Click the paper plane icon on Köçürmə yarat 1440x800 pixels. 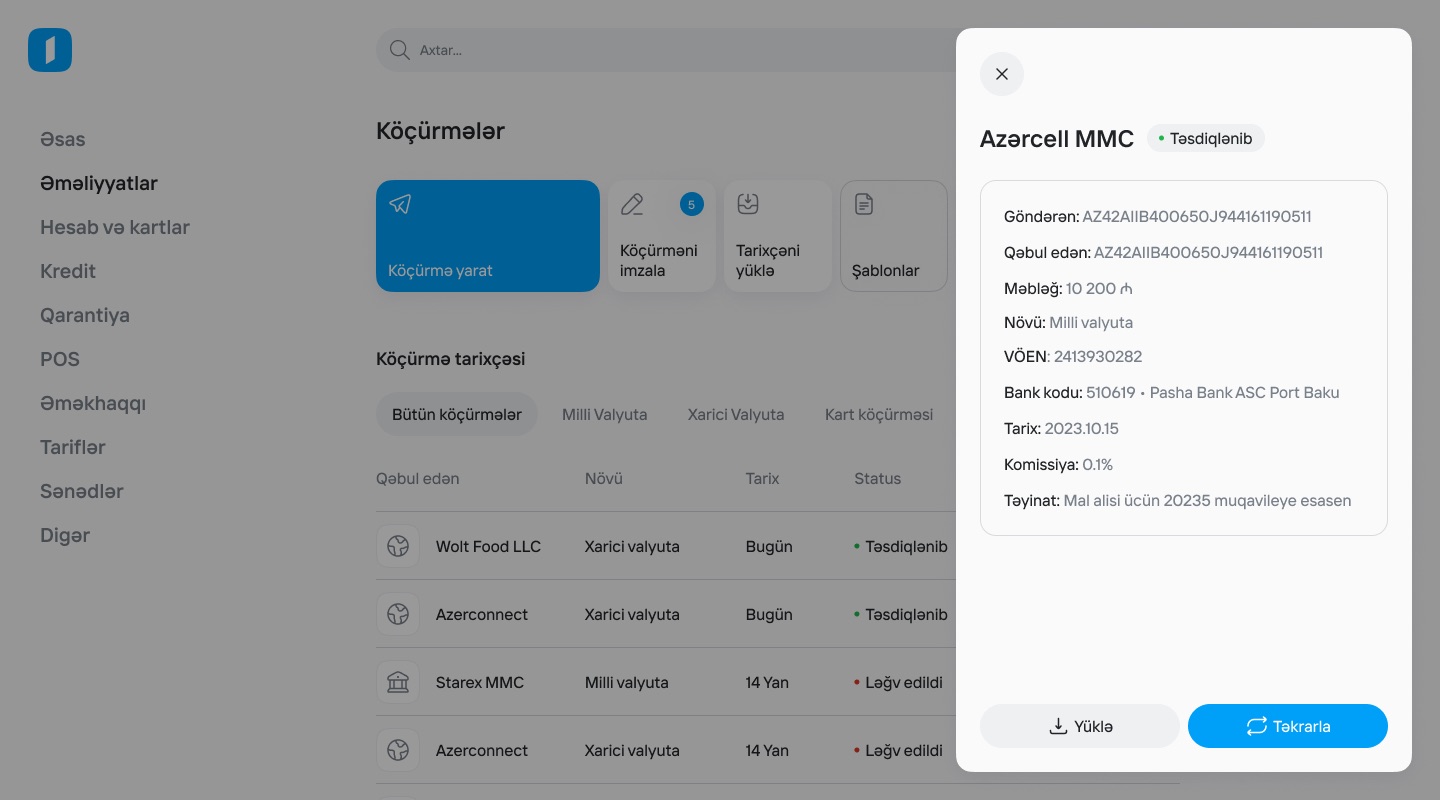coord(400,204)
